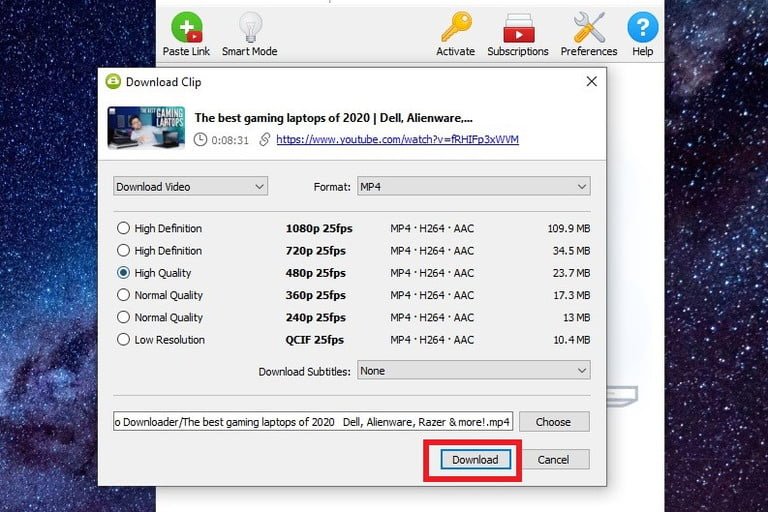Click the 34.5 MB file size
Viewport: 768px width, 512px height.
[x=572, y=251]
